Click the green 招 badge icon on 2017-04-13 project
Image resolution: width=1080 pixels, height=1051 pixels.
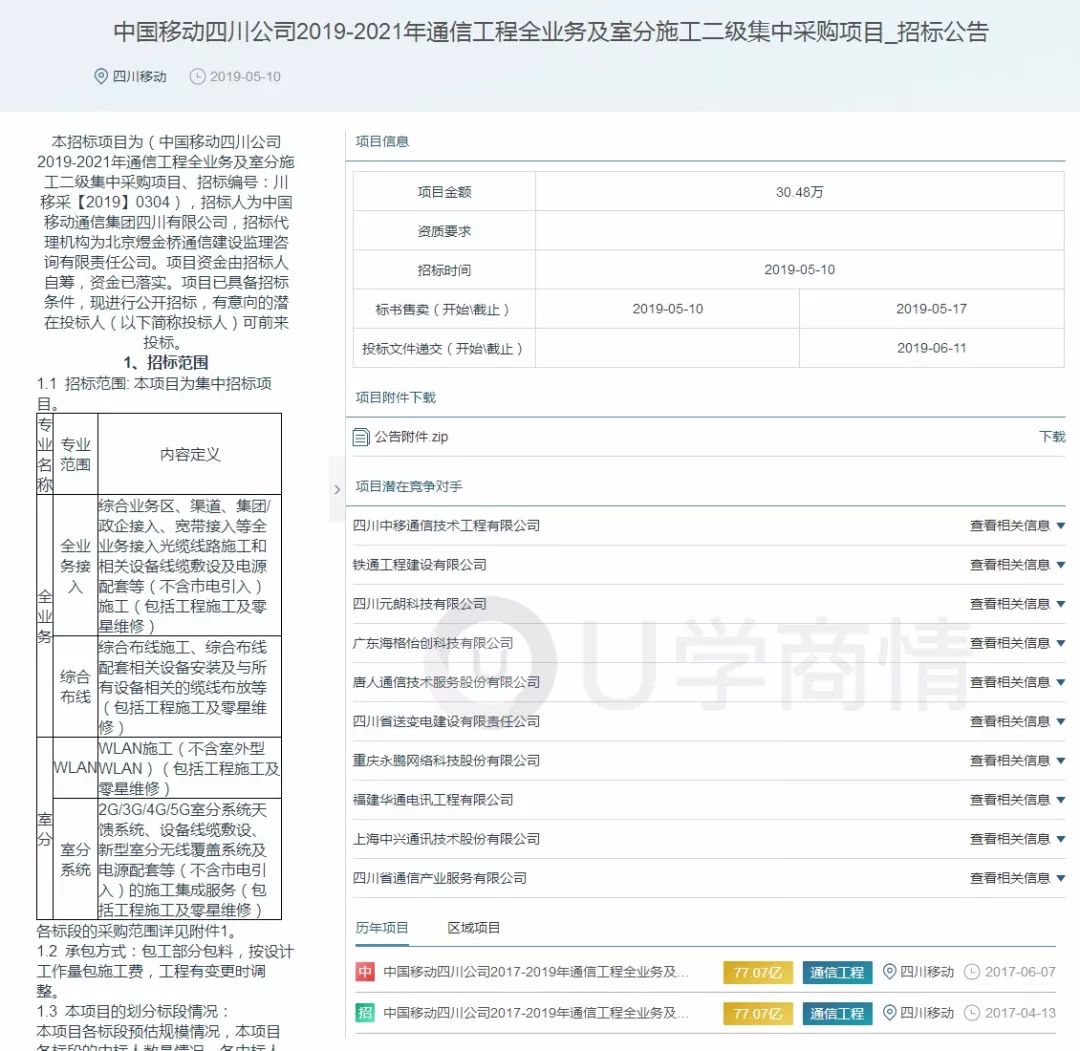[365, 1012]
